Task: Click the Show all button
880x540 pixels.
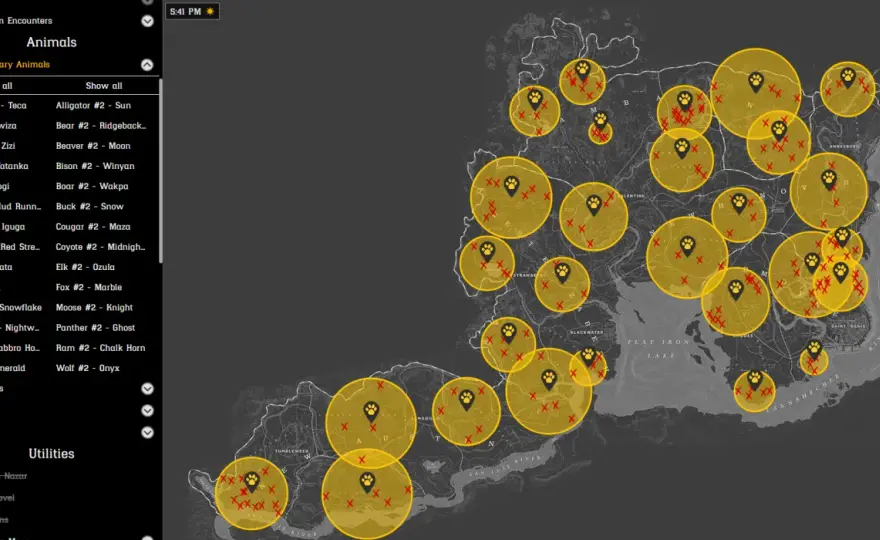Action: (104, 86)
